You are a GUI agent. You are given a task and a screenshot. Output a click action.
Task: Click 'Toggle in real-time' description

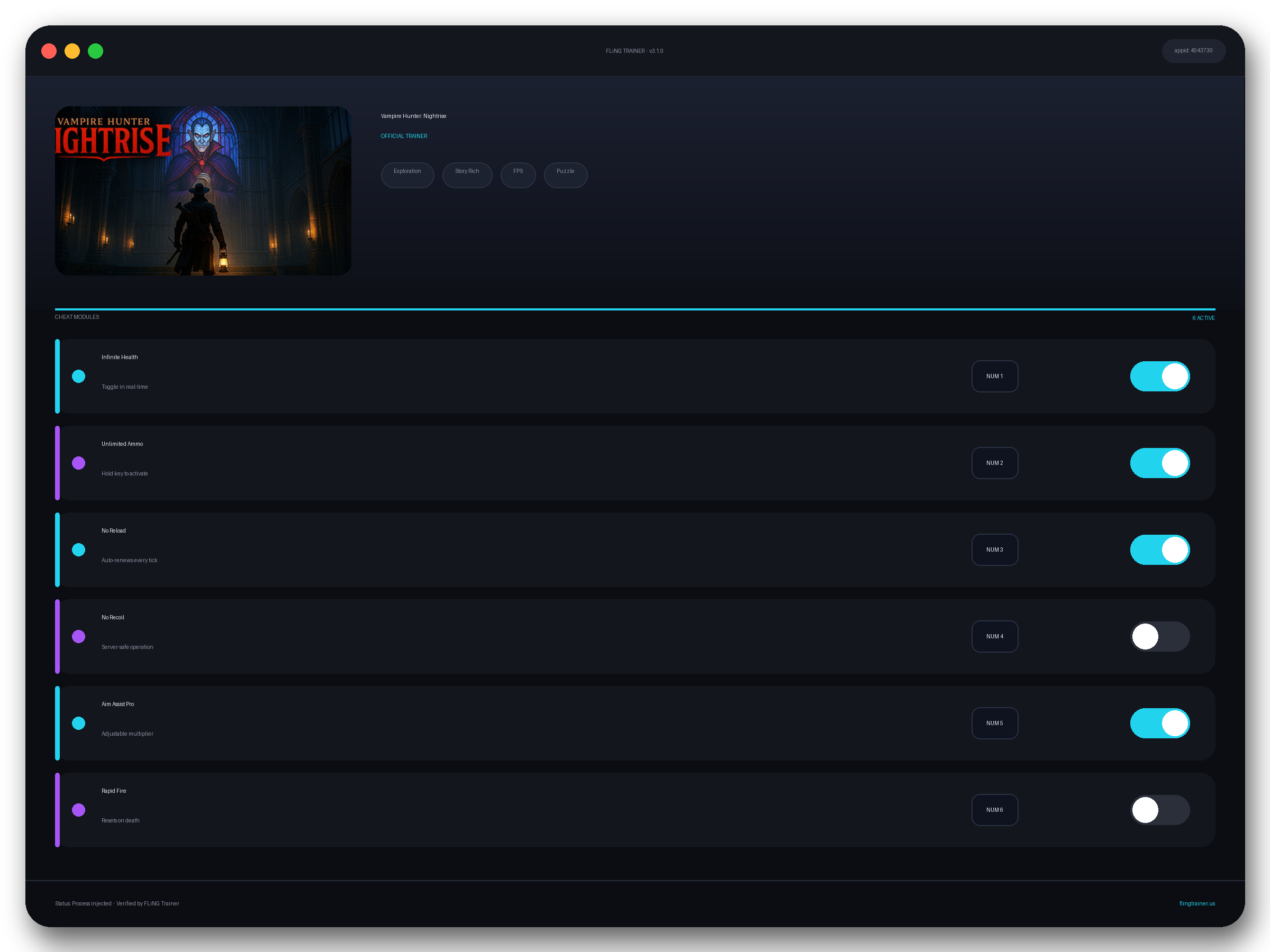click(x=124, y=387)
